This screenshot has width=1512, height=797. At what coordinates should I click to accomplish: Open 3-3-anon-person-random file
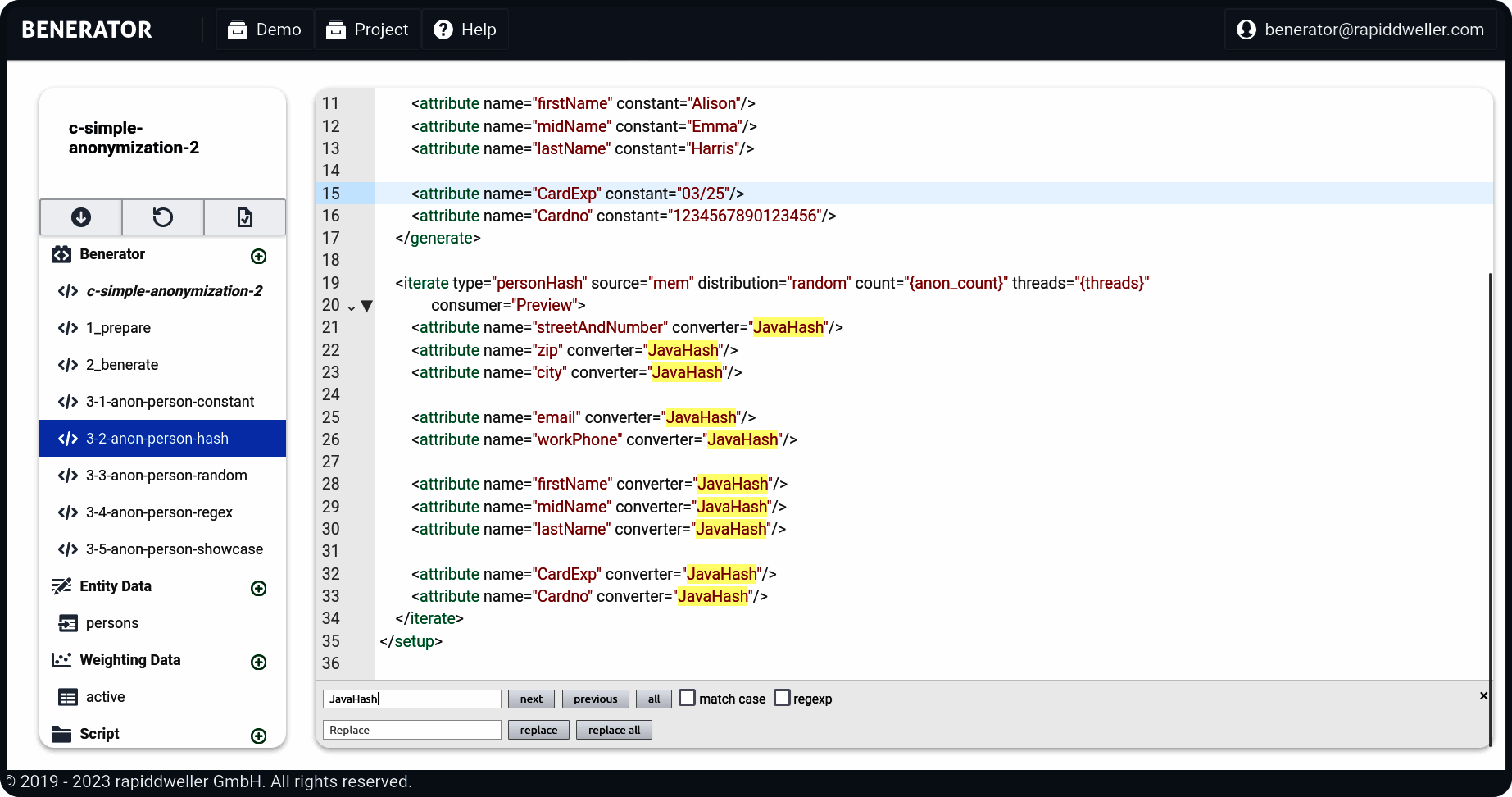point(166,476)
